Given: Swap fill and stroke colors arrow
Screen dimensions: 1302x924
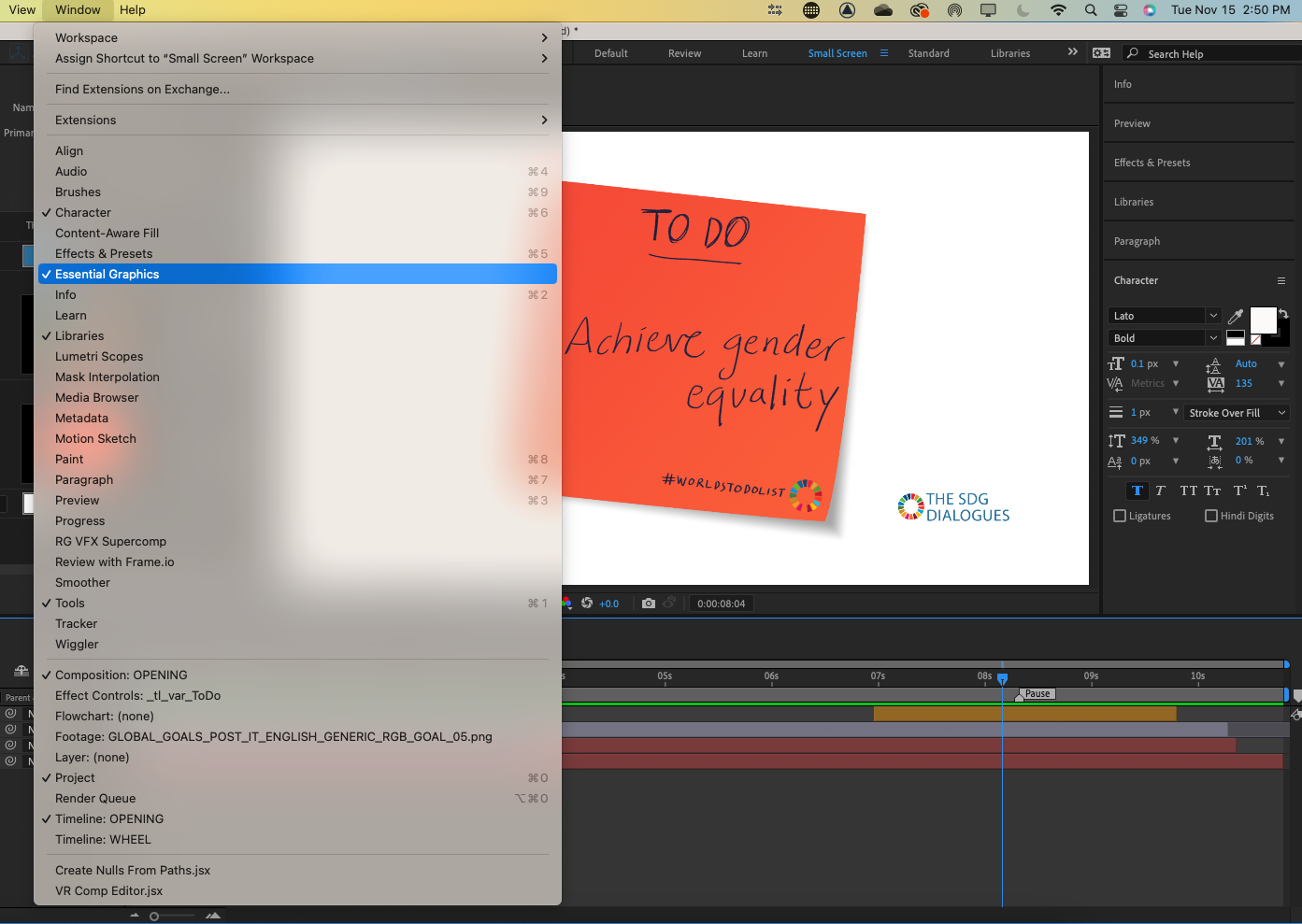Looking at the screenshot, I should point(1284,314).
